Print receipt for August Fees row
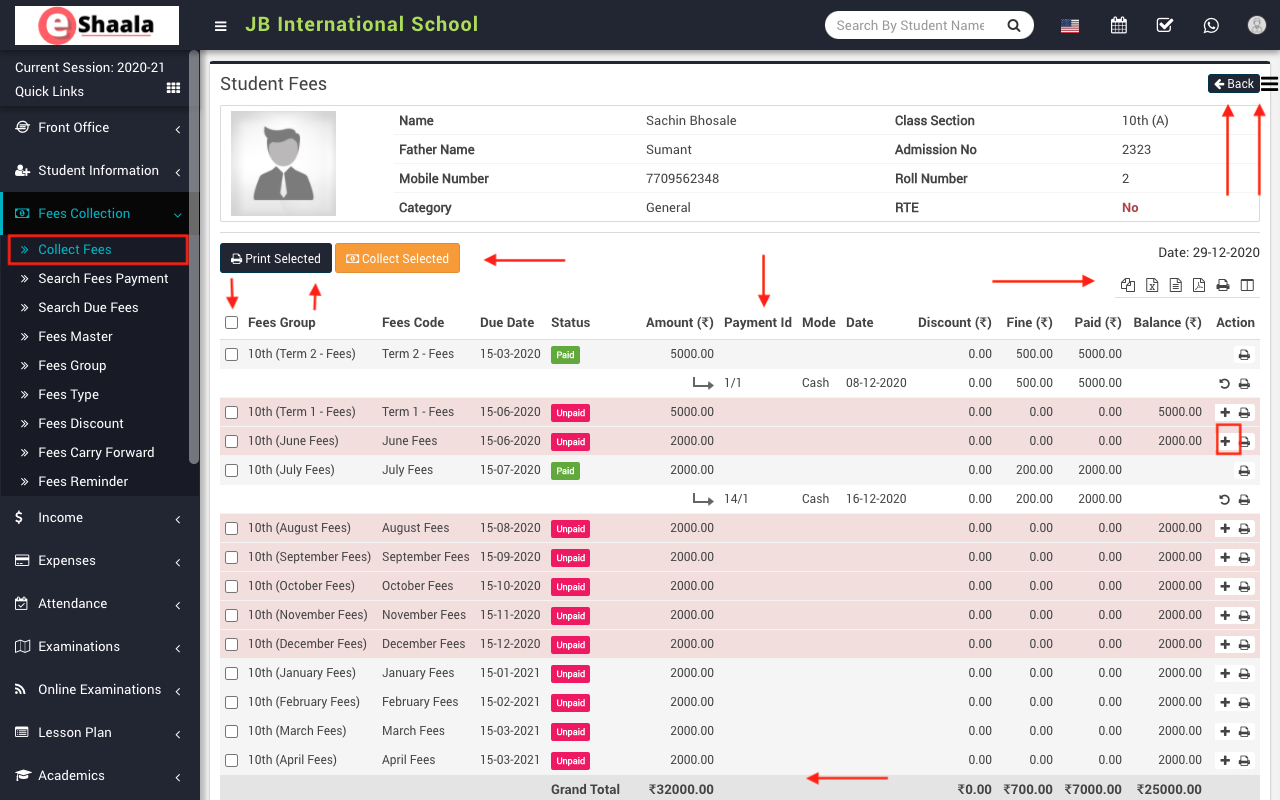 point(1244,529)
